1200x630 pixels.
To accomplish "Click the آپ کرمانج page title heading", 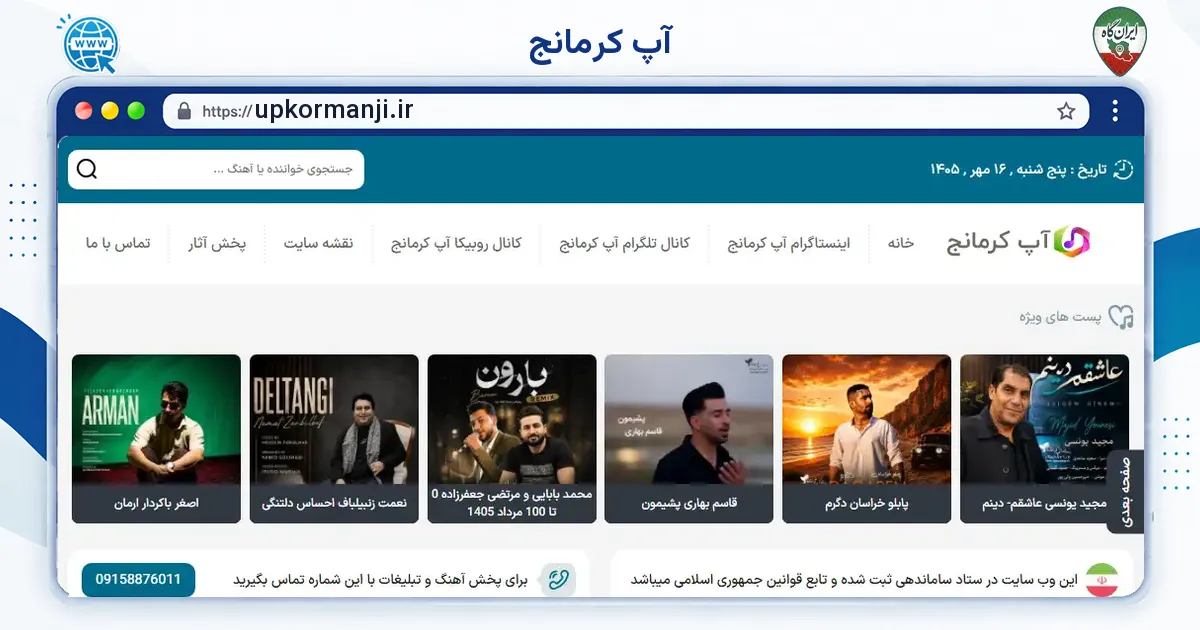I will 600,44.
